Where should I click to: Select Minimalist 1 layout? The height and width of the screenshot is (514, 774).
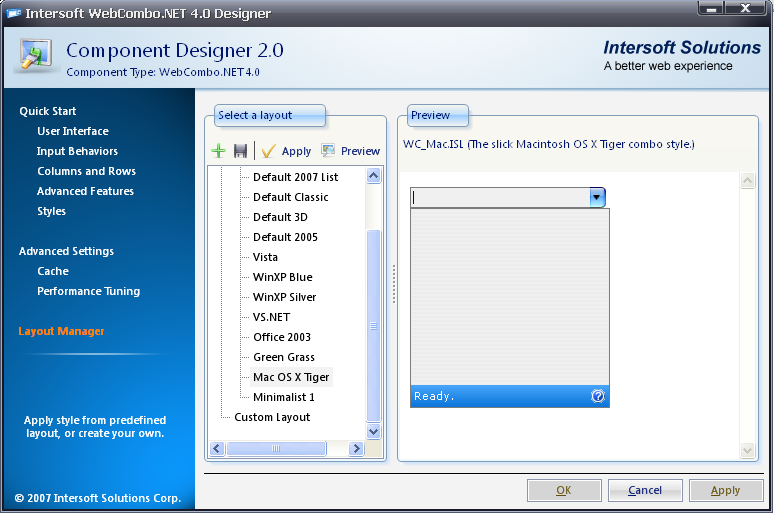[283, 397]
